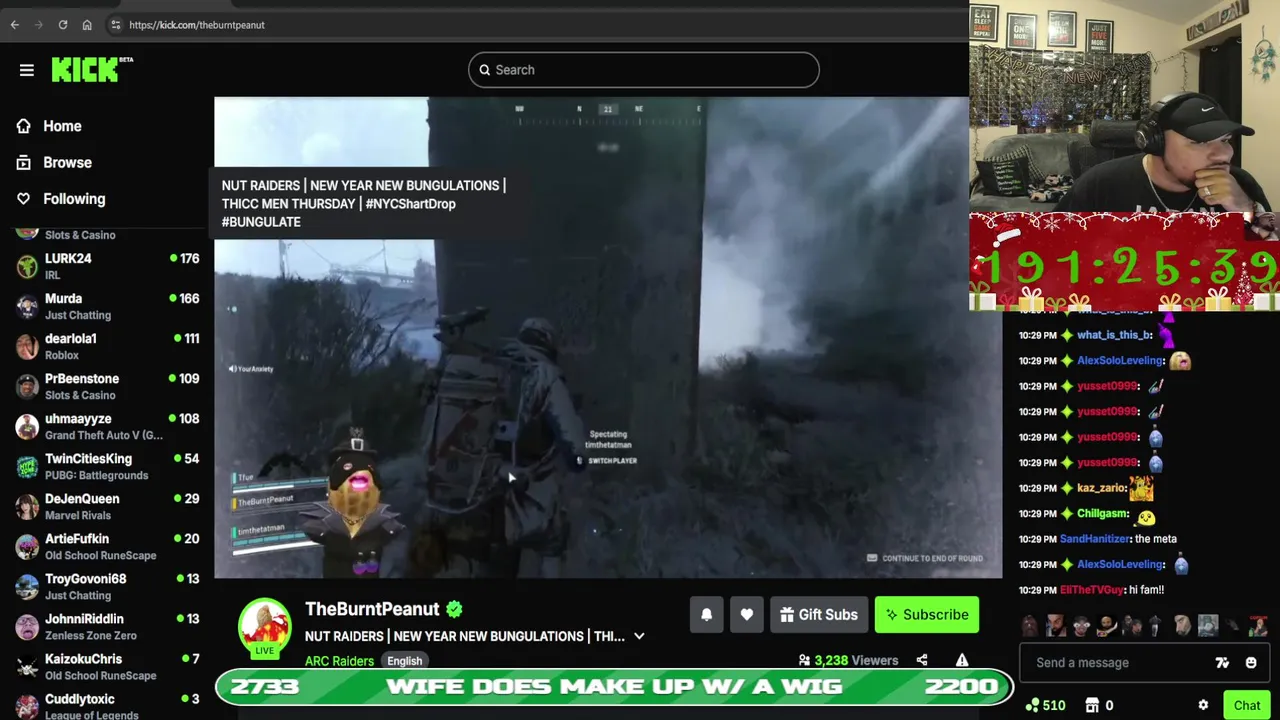This screenshot has height=720, width=1280.
Task: Reload the page
Action: point(62,25)
